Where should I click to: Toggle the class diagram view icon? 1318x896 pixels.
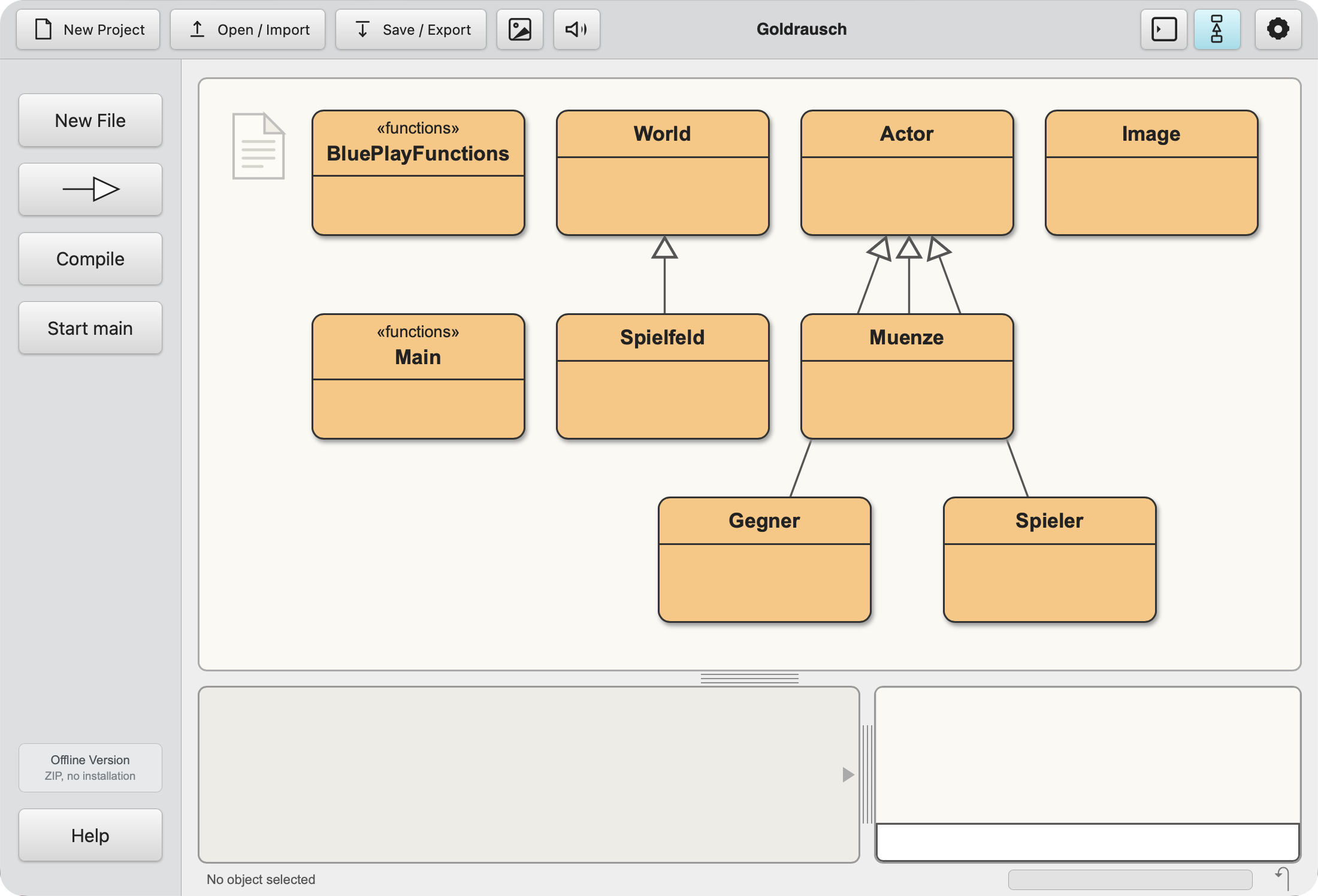1217,29
